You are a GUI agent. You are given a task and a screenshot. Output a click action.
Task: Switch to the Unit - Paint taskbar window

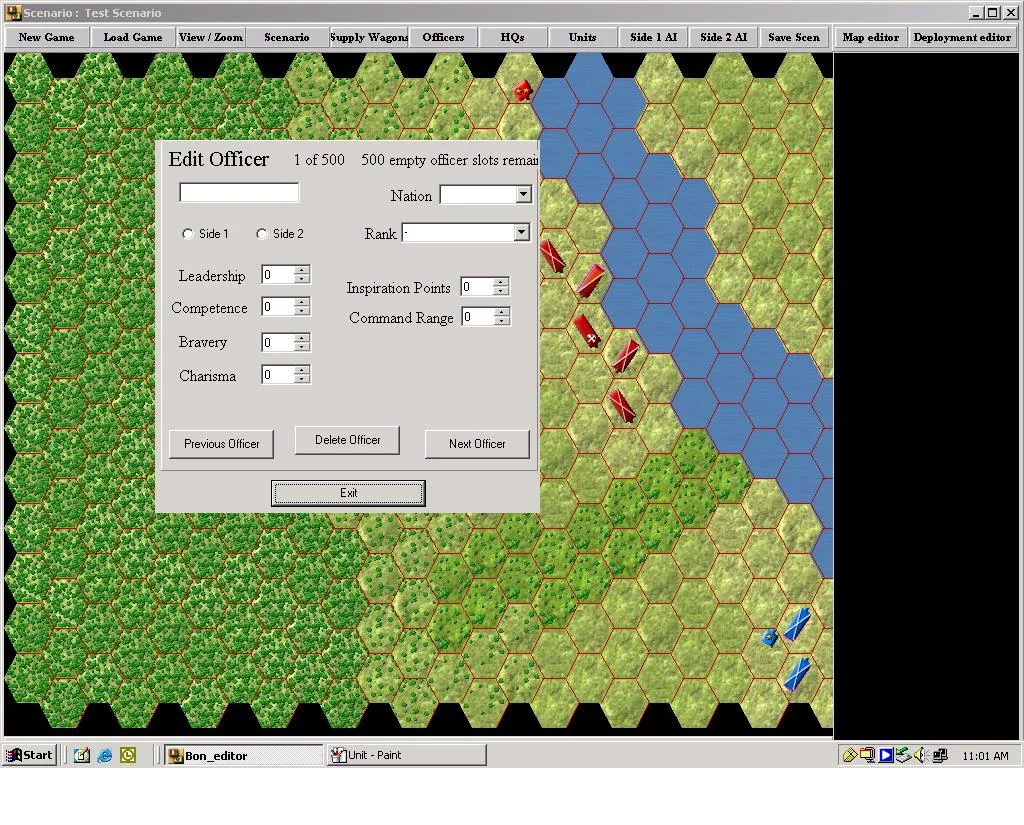click(x=407, y=755)
